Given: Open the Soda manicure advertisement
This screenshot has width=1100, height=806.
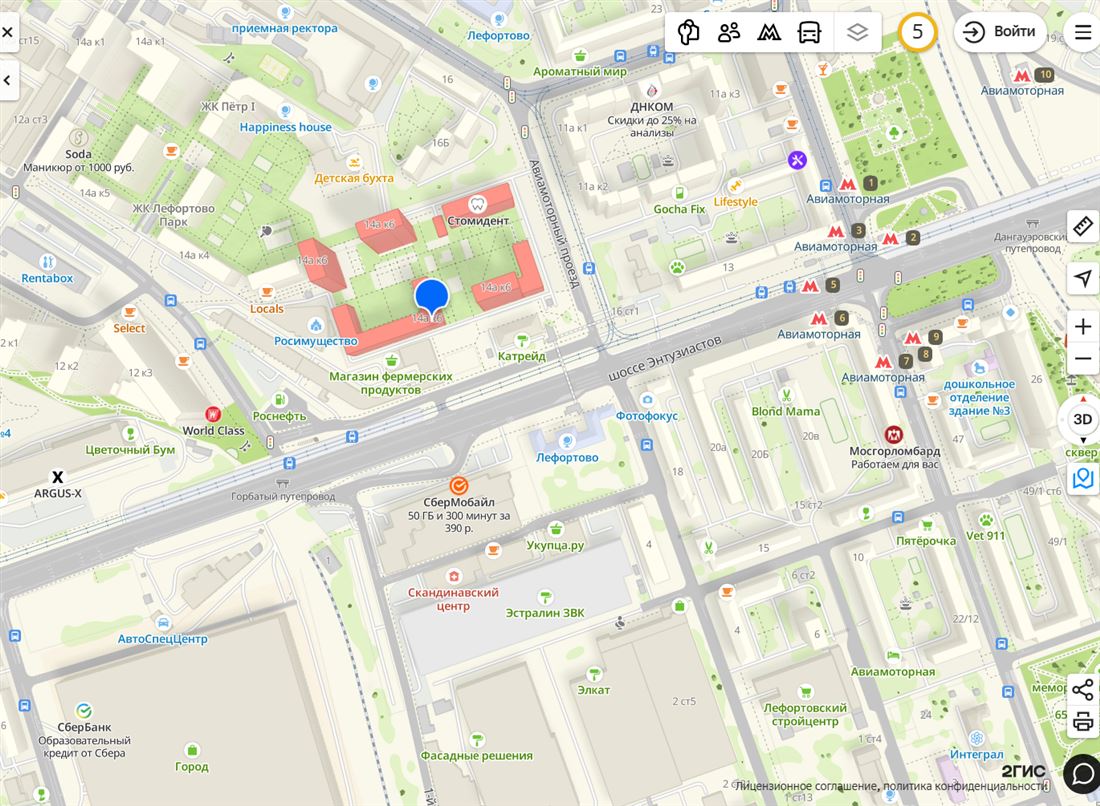Looking at the screenshot, I should [x=78, y=152].
